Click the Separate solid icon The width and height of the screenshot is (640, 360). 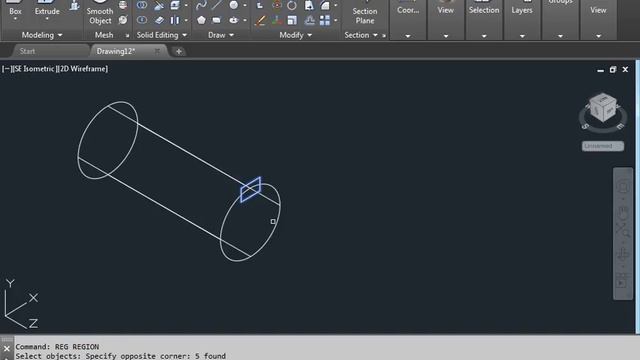tap(175, 20)
